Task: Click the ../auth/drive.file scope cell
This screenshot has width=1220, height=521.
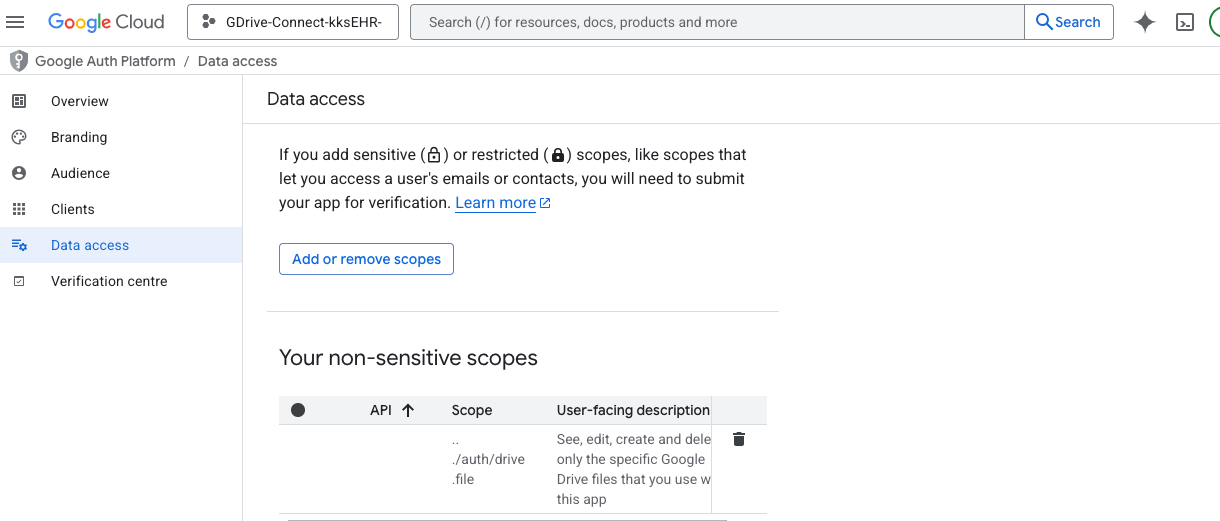Action: 488,459
